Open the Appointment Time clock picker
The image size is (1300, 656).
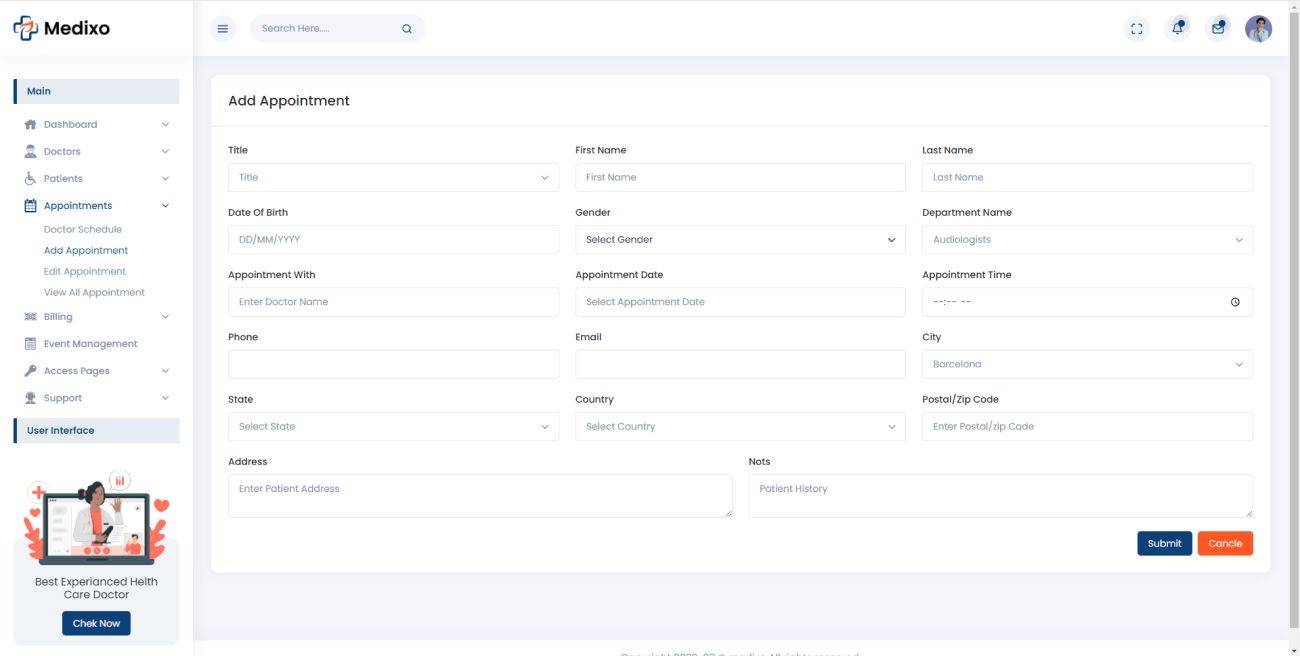pyautogui.click(x=1235, y=302)
